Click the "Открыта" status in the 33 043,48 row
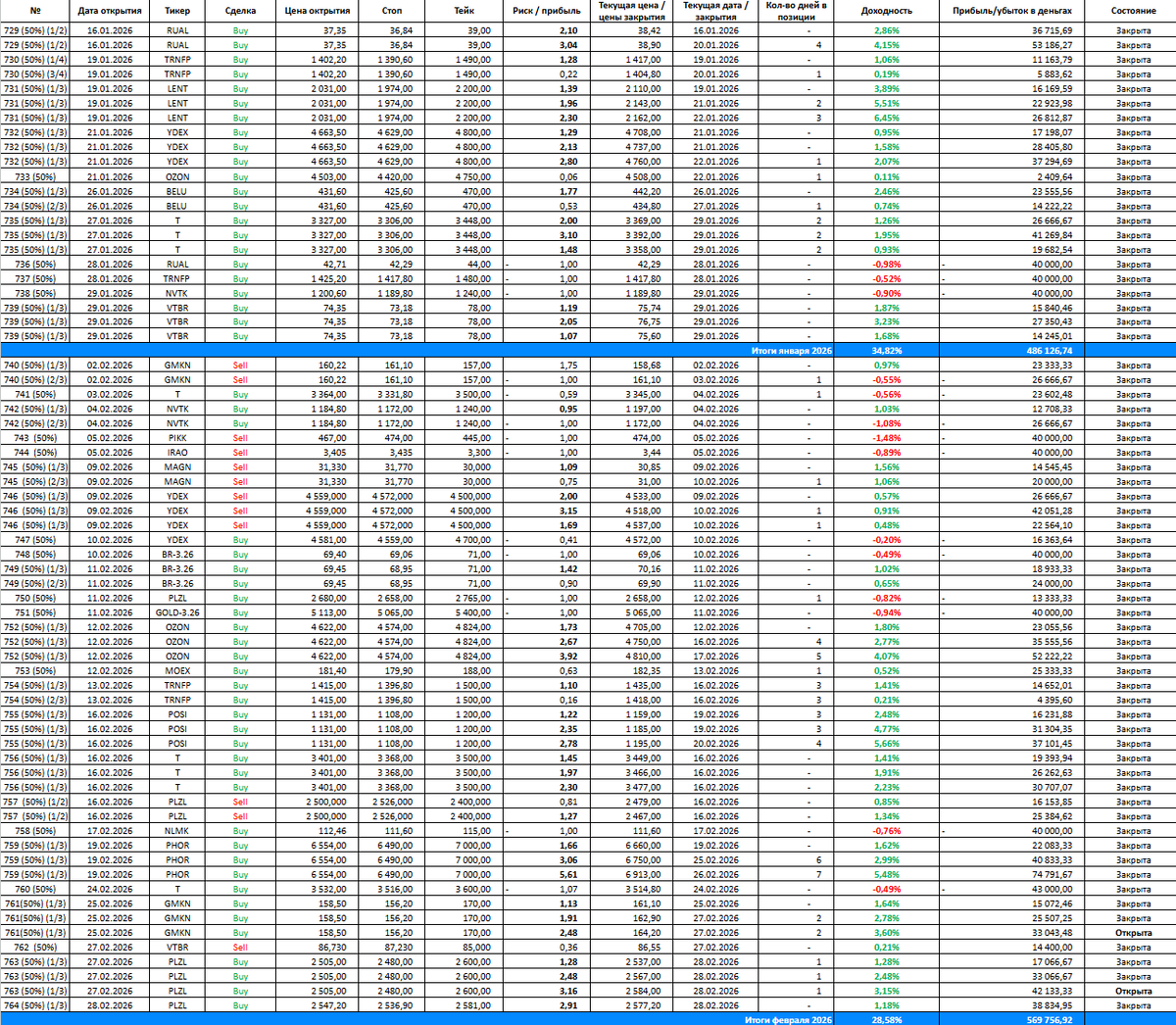This screenshot has height=1025, width=1176. (1133, 933)
